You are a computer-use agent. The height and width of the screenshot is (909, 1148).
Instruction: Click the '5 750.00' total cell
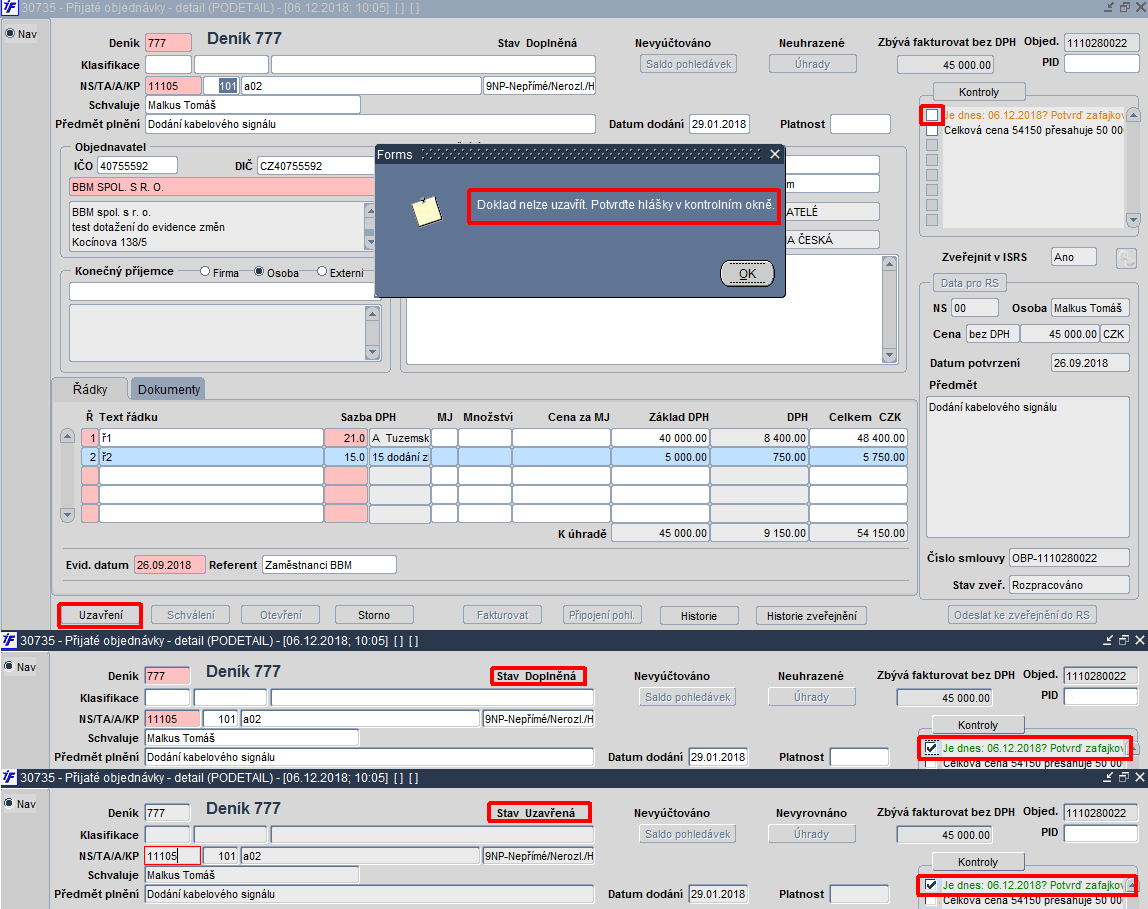[x=858, y=457]
